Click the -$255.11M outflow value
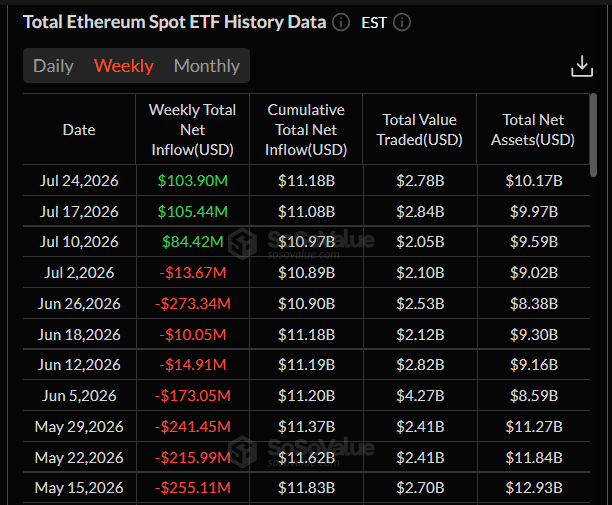The image size is (612, 505). coord(192,487)
